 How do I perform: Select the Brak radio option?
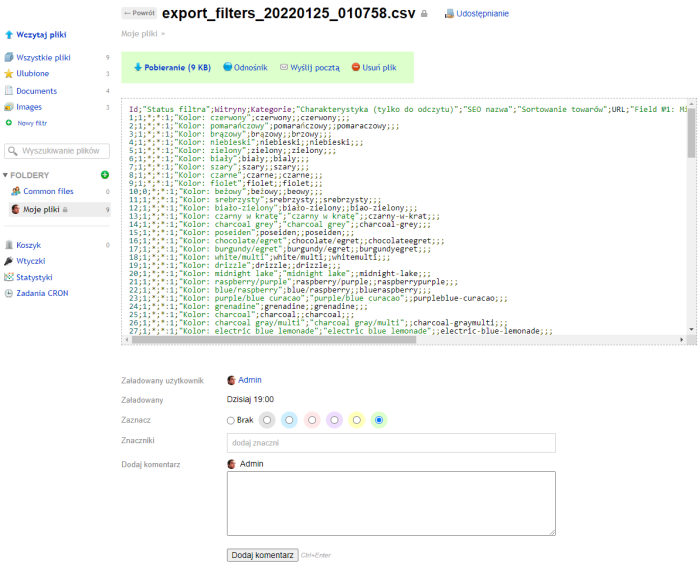coord(232,420)
